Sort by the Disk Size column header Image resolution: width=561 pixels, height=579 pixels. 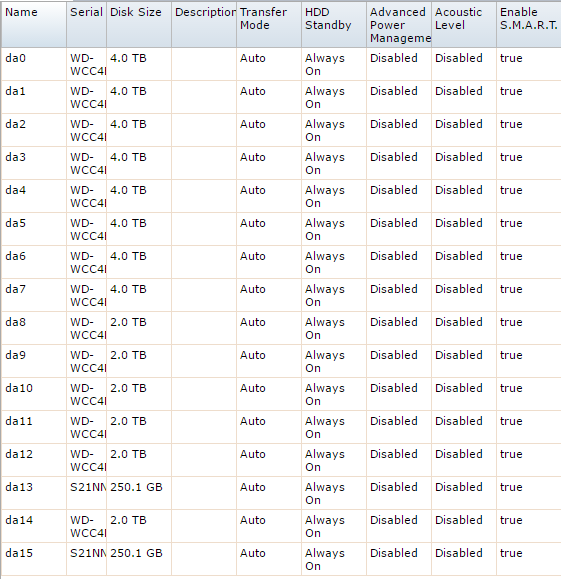[x=139, y=25]
